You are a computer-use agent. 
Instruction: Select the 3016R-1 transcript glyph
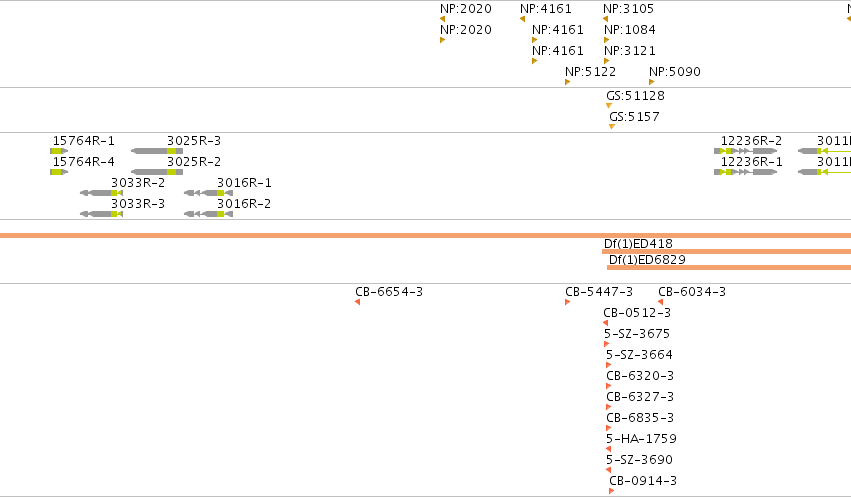[208, 193]
